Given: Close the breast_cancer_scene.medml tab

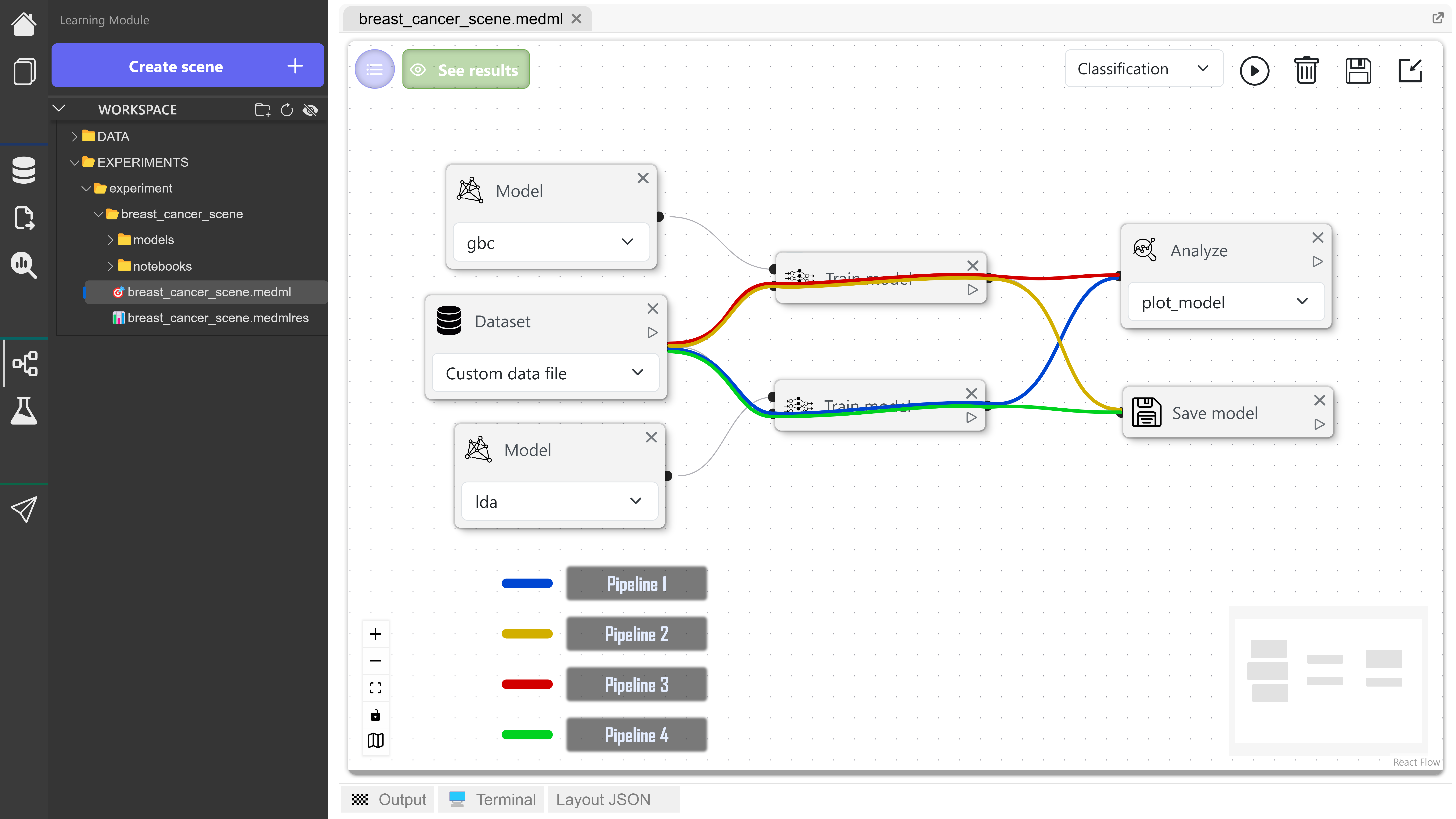Looking at the screenshot, I should 576,19.
